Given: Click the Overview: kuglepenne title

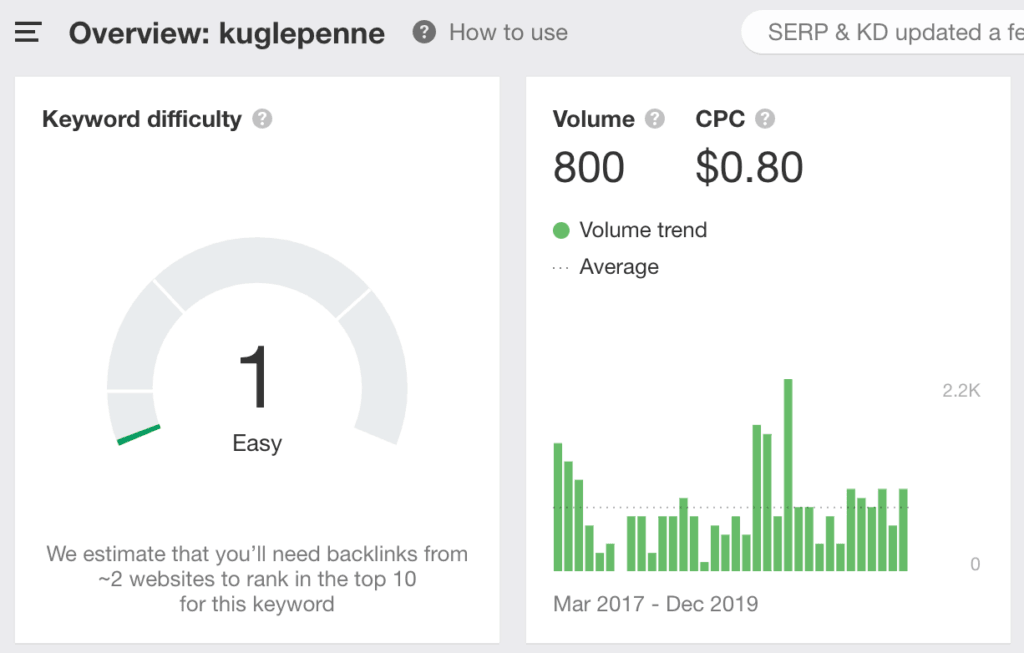Looking at the screenshot, I should click(227, 33).
